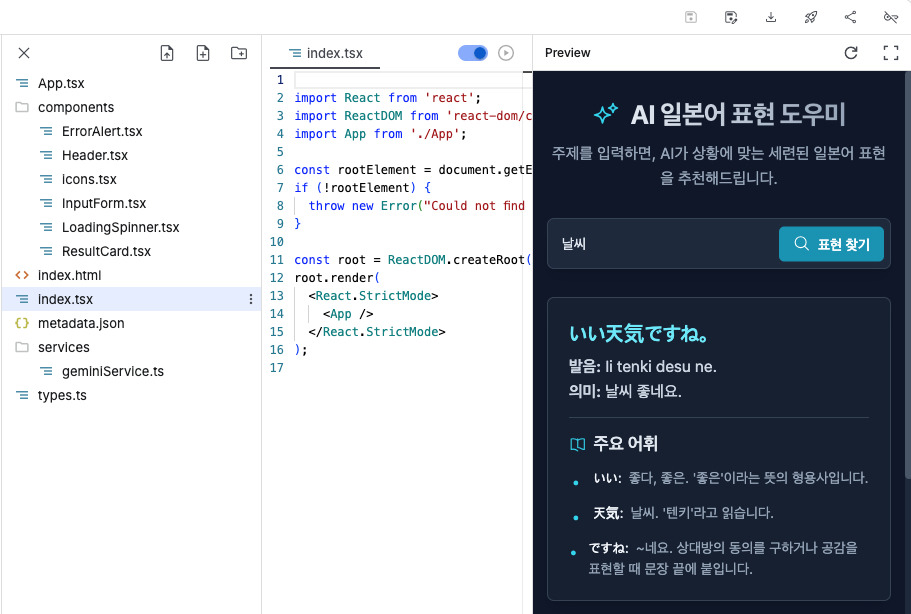Toggle the blue switch beside index.tsx tab

pyautogui.click(x=473, y=53)
